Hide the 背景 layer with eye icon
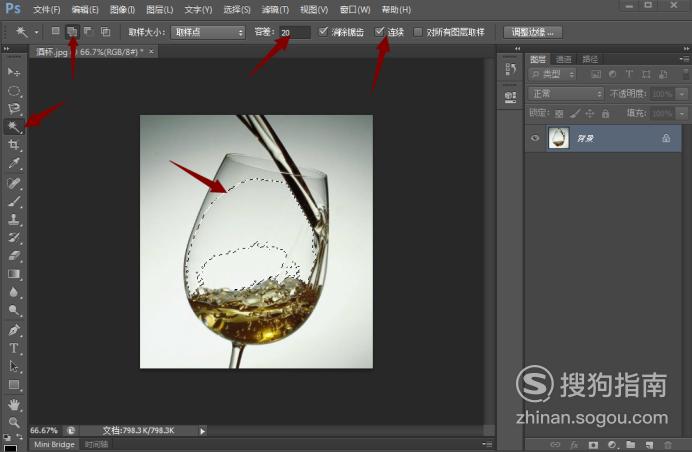The image size is (692, 452). click(535, 138)
